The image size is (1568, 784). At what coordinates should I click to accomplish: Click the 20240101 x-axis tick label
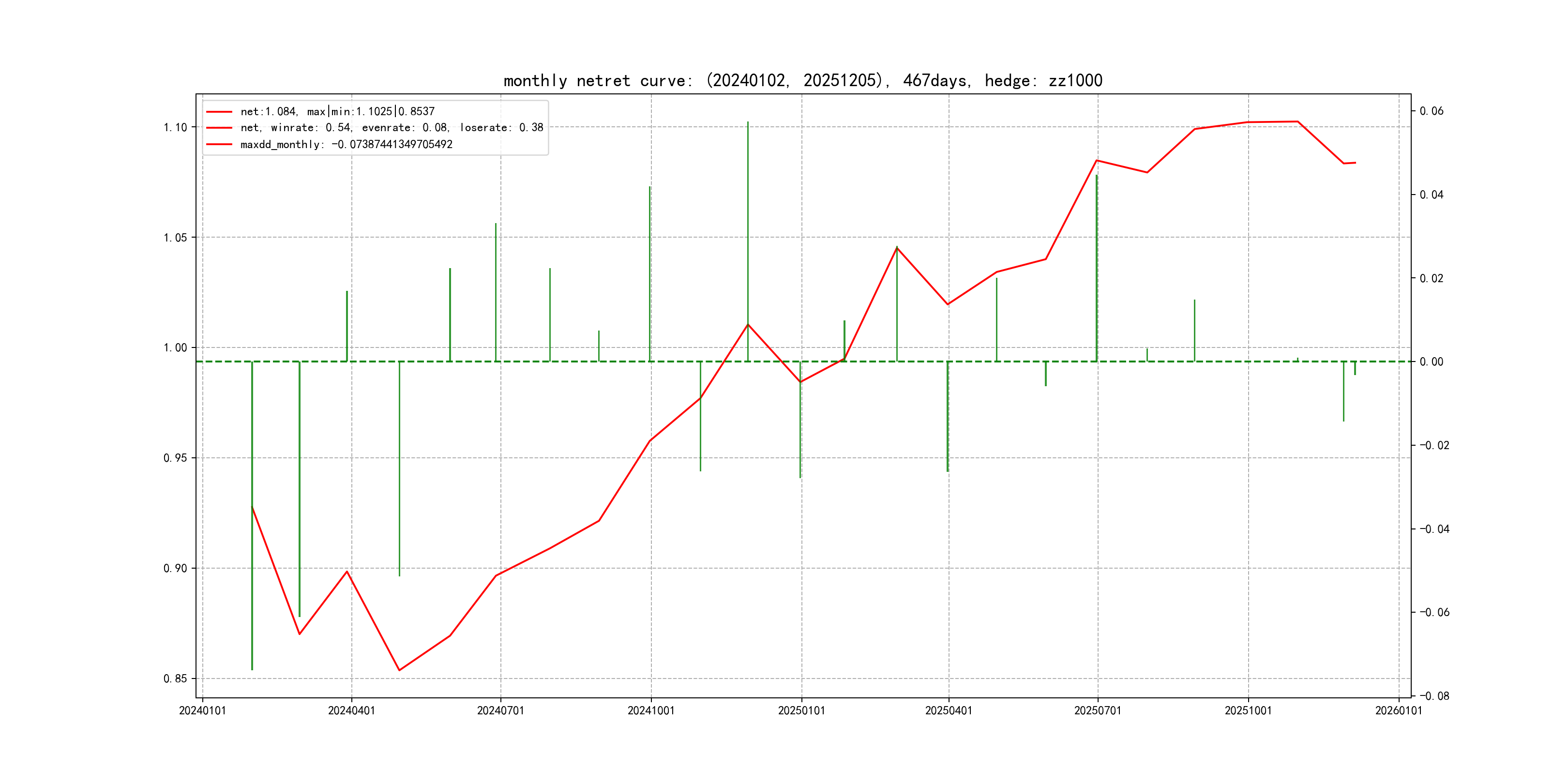point(202,710)
